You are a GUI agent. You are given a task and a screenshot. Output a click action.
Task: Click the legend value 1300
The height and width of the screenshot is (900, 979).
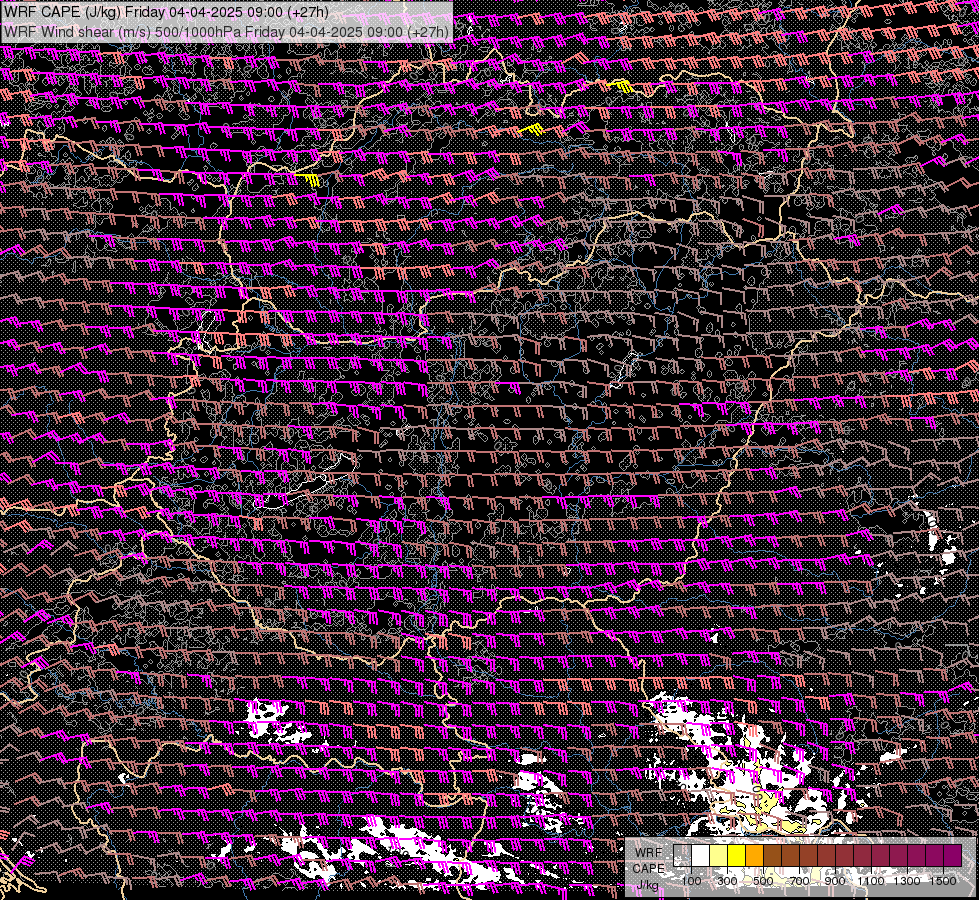907,881
